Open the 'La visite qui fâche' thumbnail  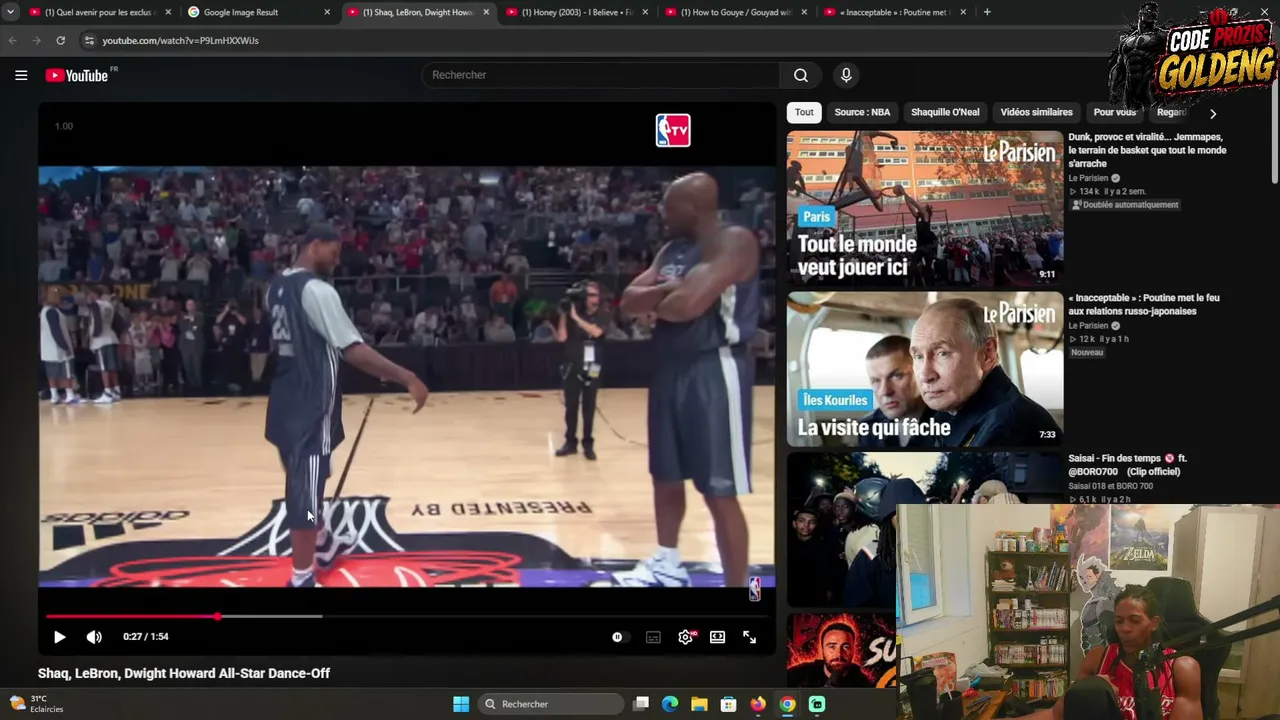[925, 369]
